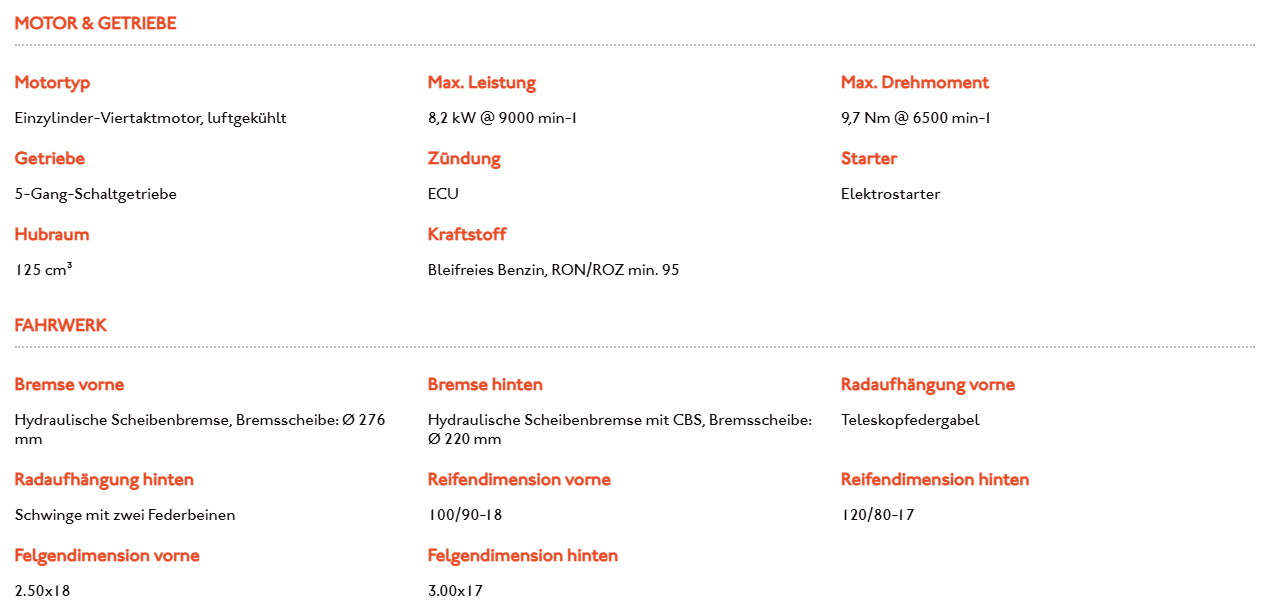The width and height of the screenshot is (1271, 612).
Task: Click the Bremse vorne heading
Action: 69,384
